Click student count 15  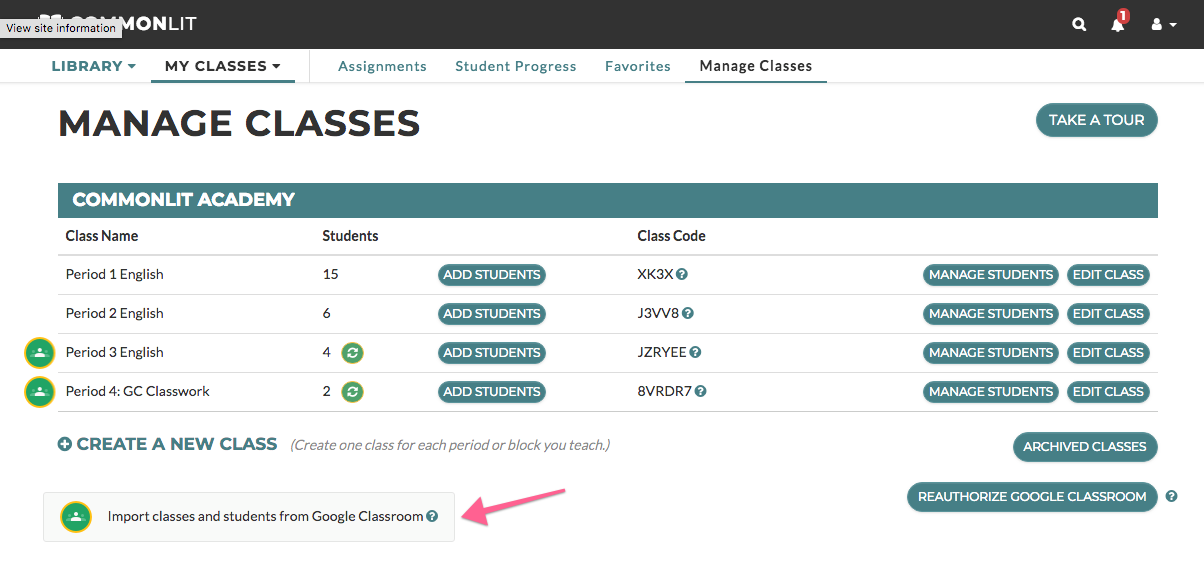coord(330,274)
